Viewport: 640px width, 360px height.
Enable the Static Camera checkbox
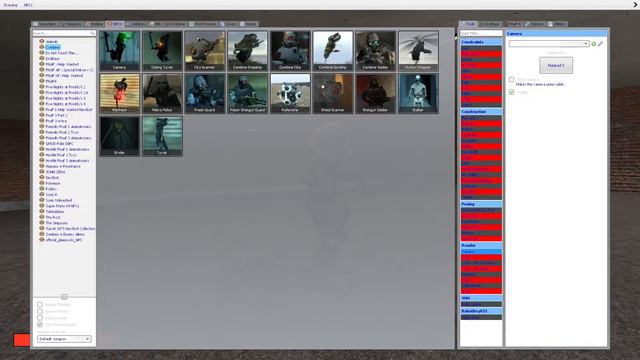pyautogui.click(x=511, y=79)
